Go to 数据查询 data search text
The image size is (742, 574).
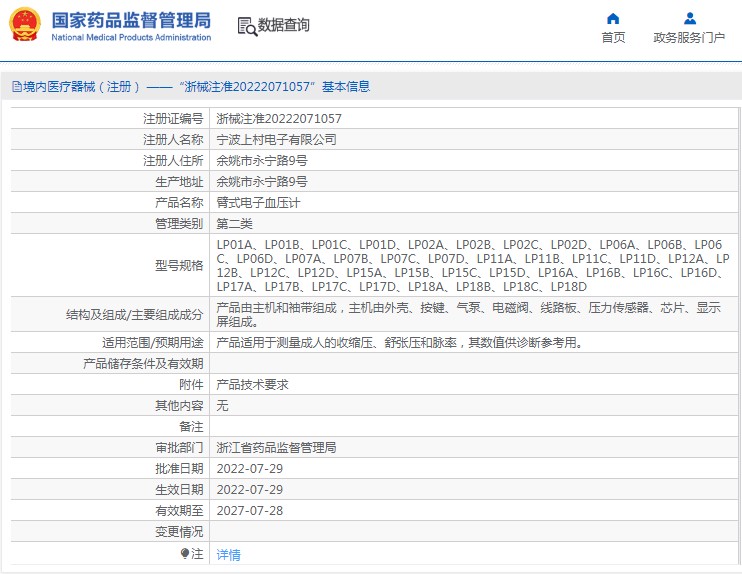pos(284,26)
